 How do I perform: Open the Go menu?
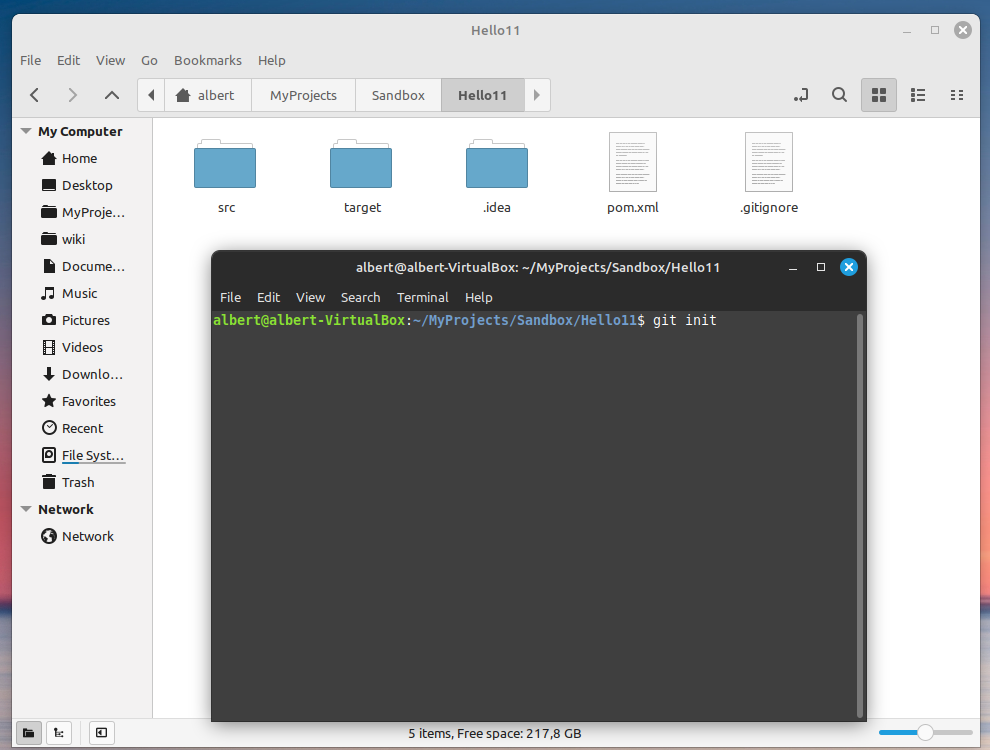[x=149, y=61]
